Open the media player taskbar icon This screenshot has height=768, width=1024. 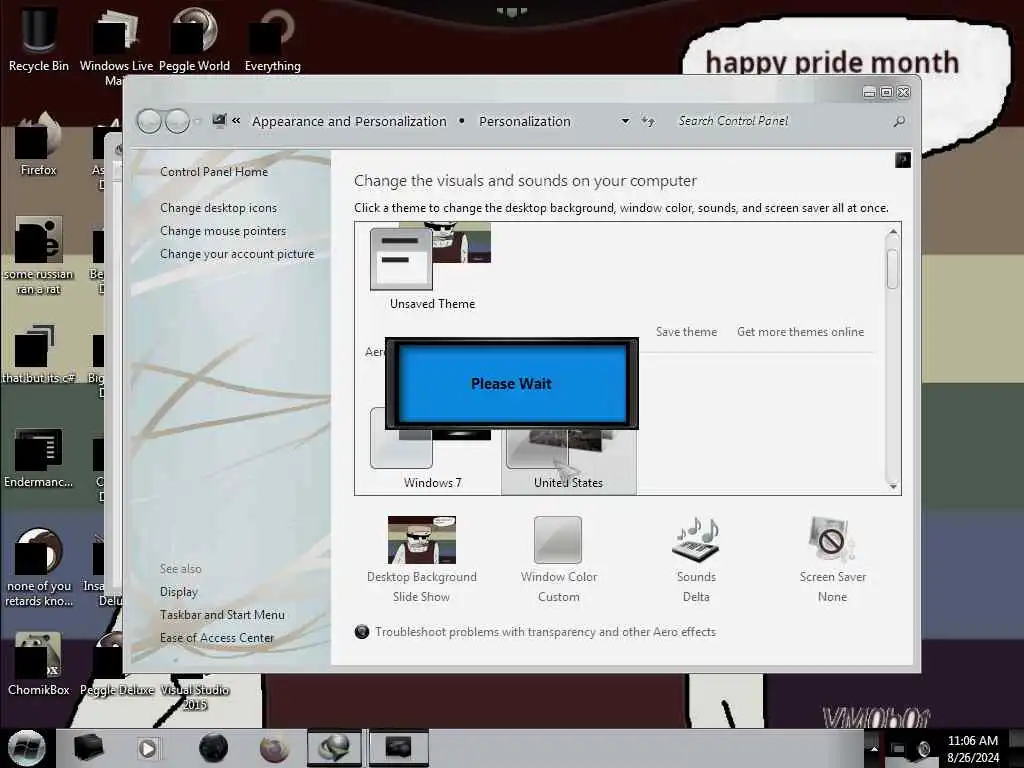pyautogui.click(x=148, y=748)
